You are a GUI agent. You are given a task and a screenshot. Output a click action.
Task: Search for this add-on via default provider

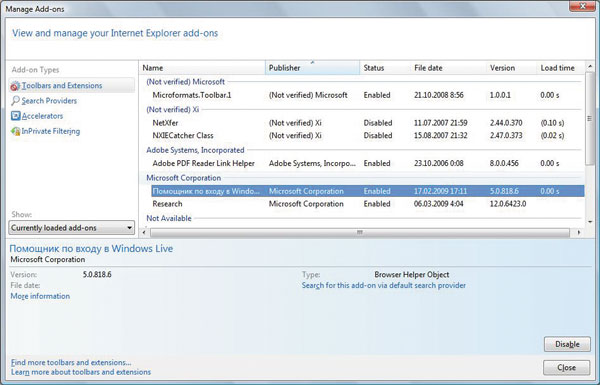(384, 285)
